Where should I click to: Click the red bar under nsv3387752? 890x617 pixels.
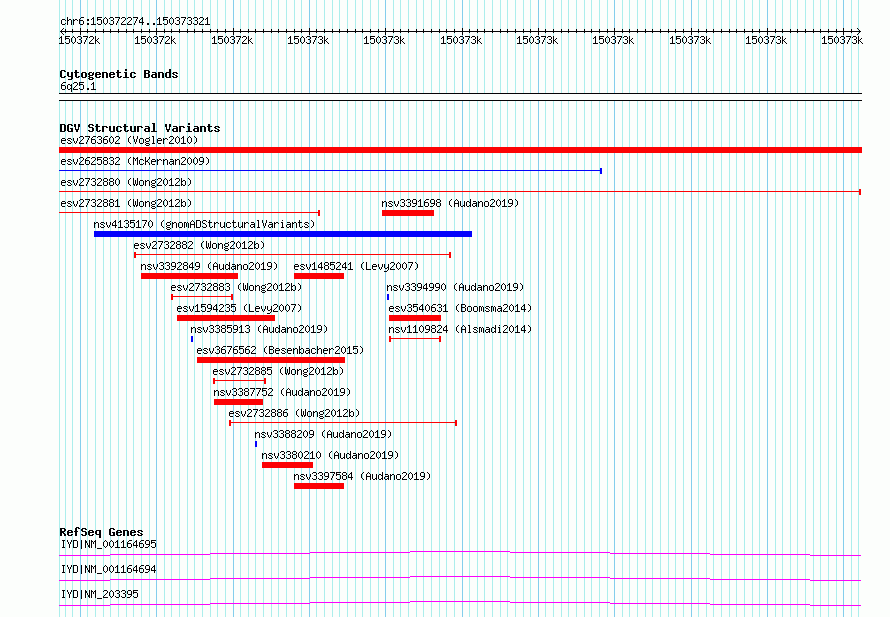238,402
